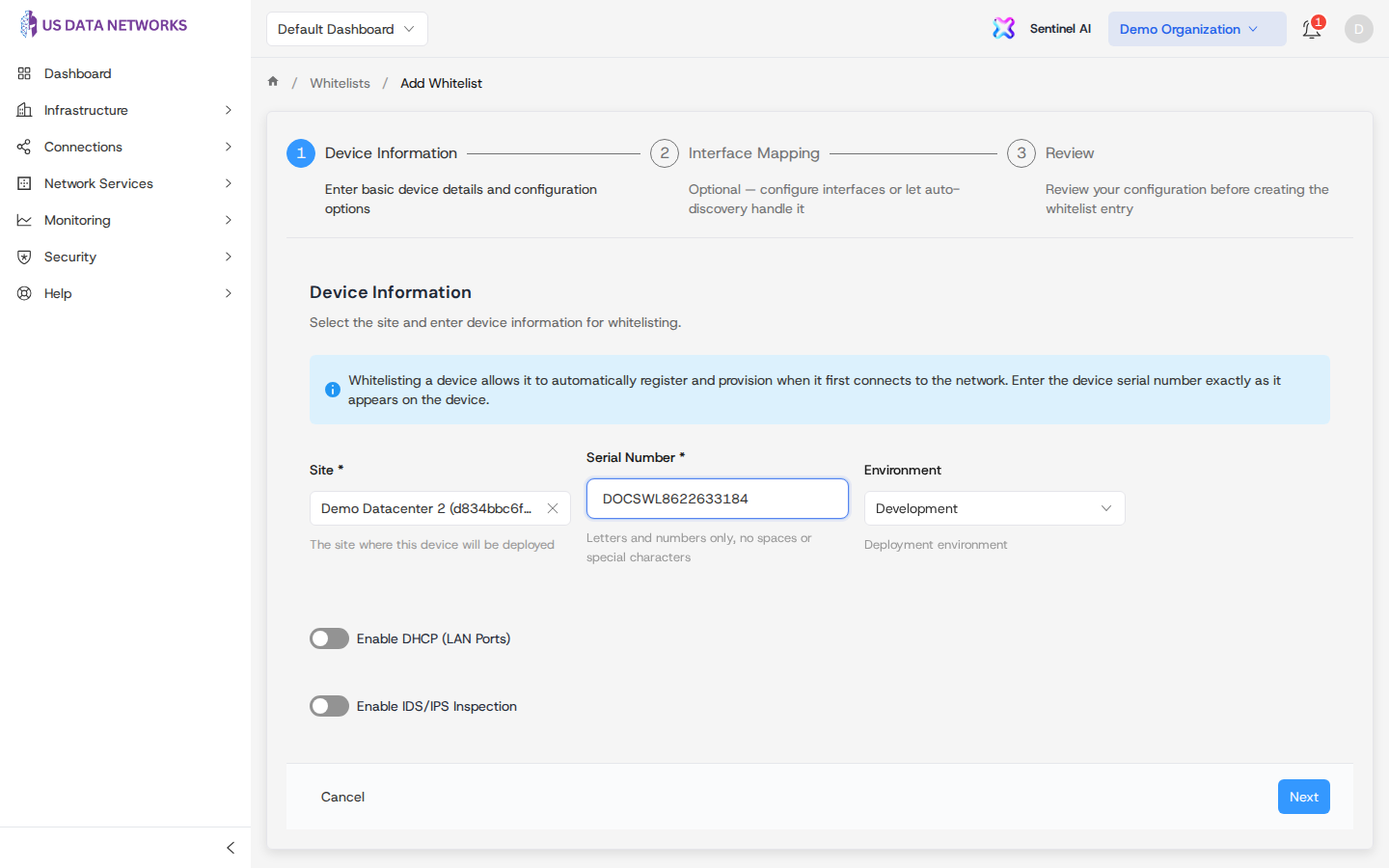The height and width of the screenshot is (868, 1389).
Task: Click the Network Services icon
Action: (x=24, y=183)
